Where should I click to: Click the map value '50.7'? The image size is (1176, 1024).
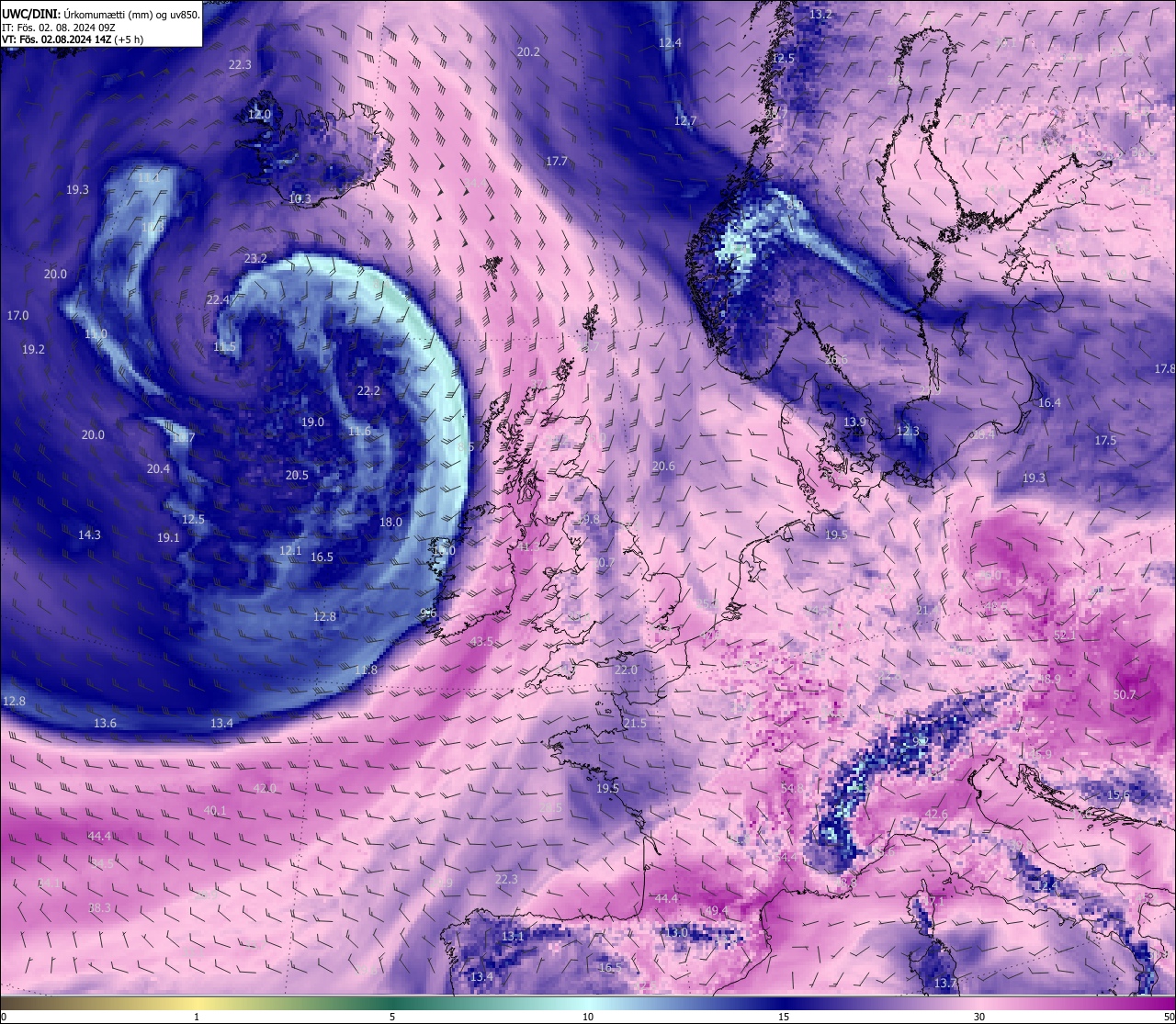click(1125, 695)
